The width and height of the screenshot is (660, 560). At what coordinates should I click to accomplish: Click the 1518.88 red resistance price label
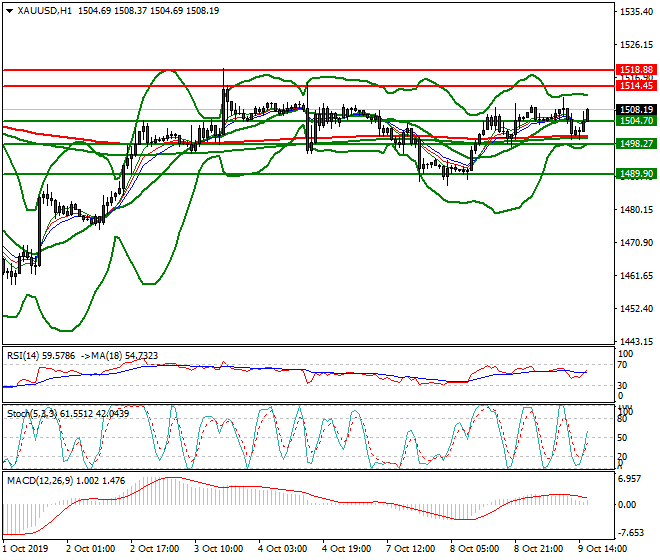pyautogui.click(x=636, y=69)
